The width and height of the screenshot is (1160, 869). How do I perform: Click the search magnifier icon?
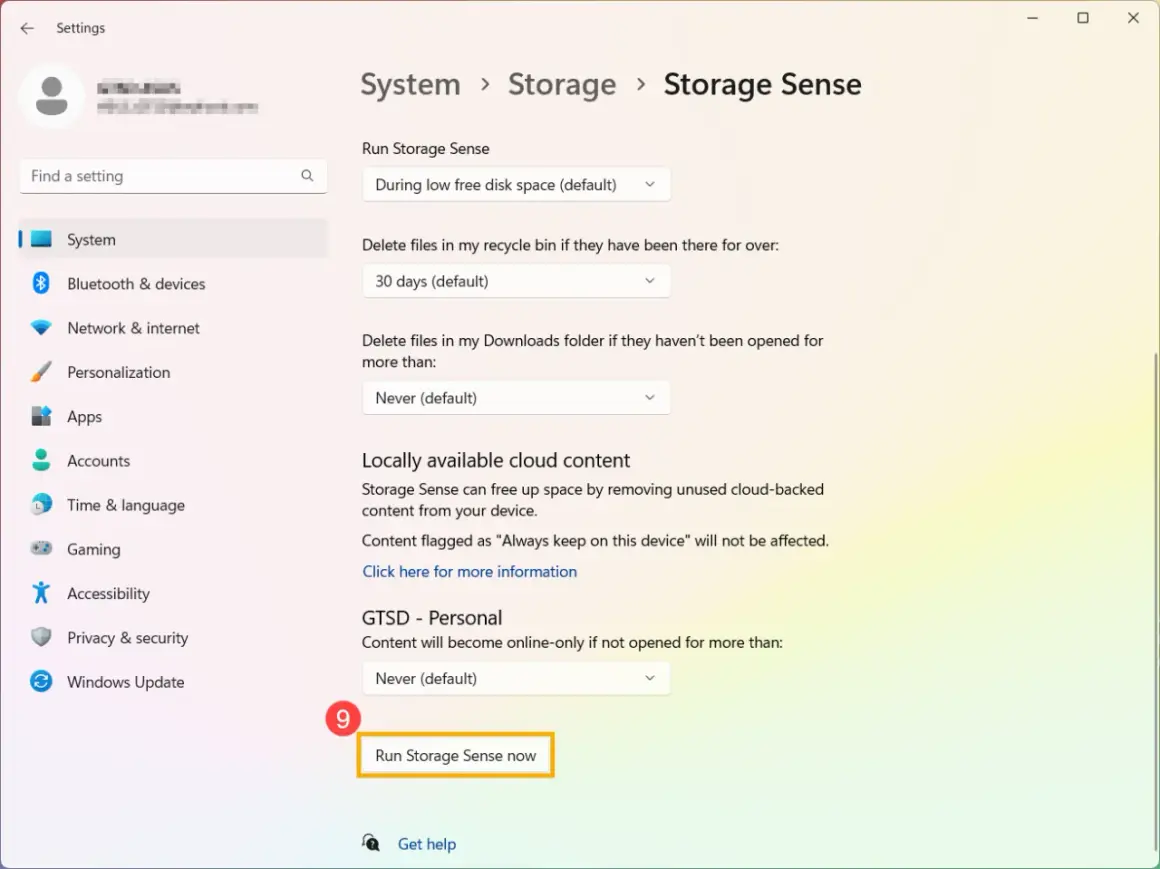(307, 175)
